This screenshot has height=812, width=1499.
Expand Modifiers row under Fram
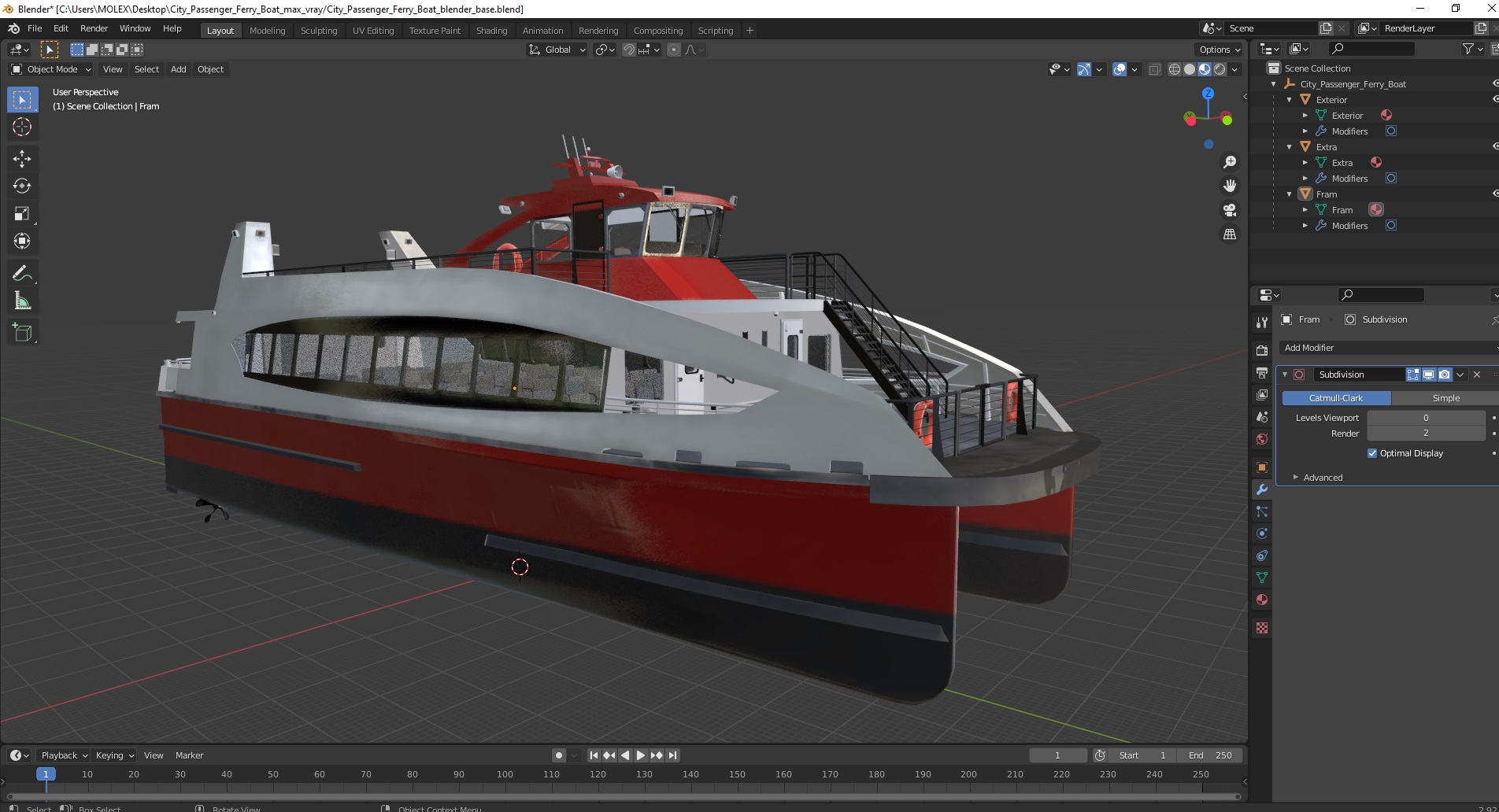(x=1305, y=226)
